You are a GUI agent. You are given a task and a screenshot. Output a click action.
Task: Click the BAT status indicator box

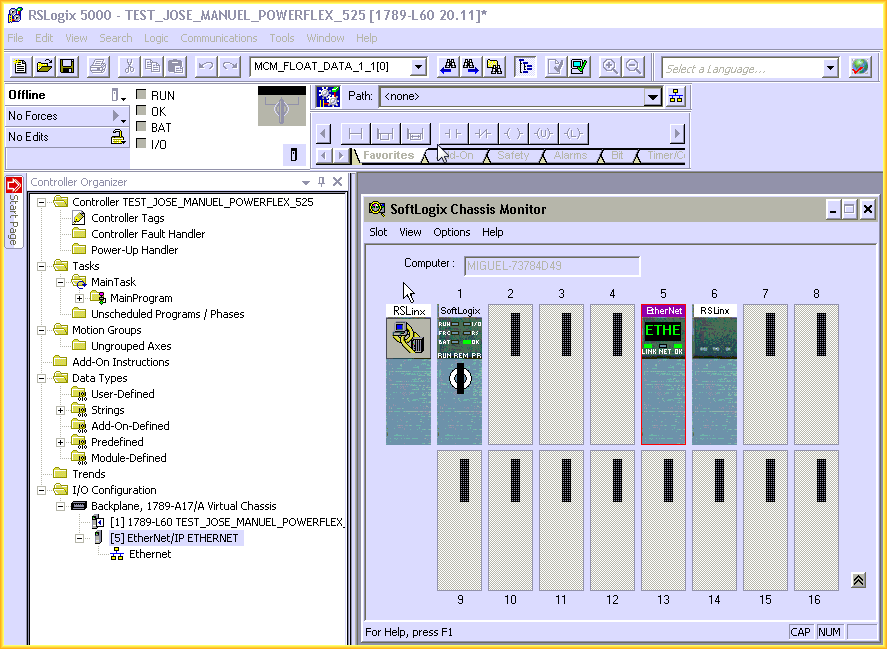[x=141, y=128]
